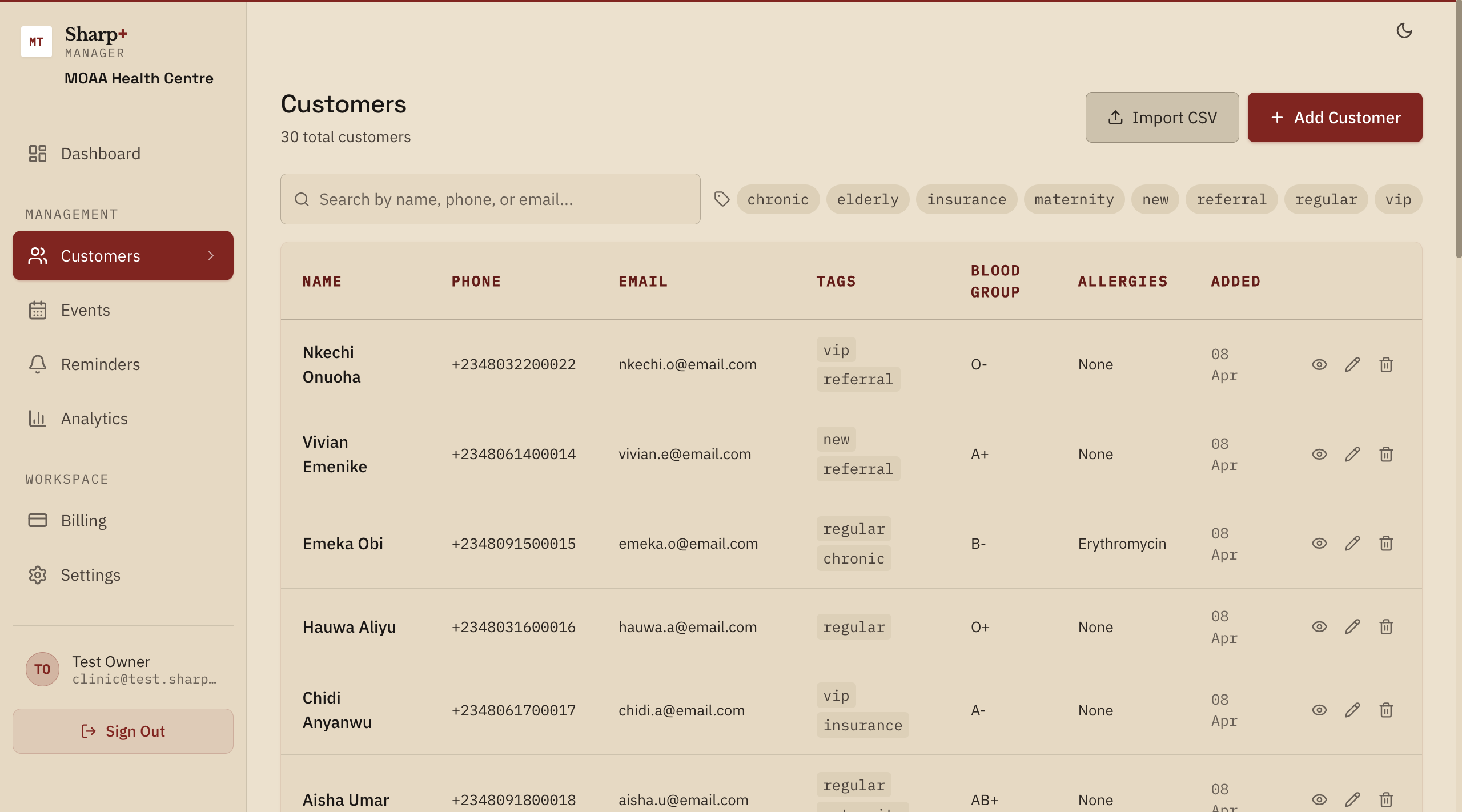The height and width of the screenshot is (812, 1462).
Task: Click the Add Customer button
Action: coord(1335,118)
